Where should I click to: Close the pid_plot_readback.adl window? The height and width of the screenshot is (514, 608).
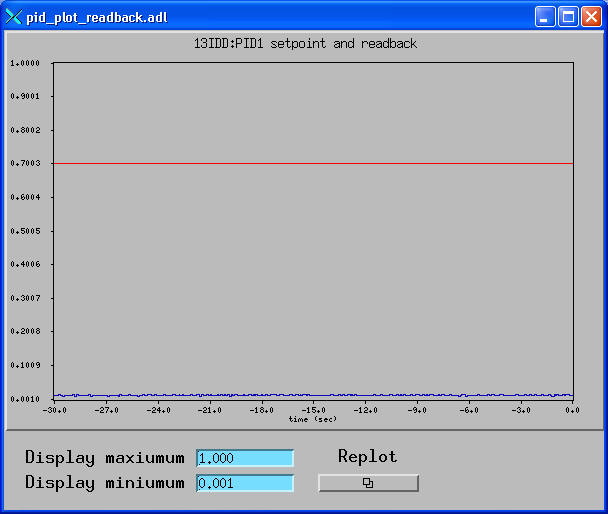[x=591, y=17]
